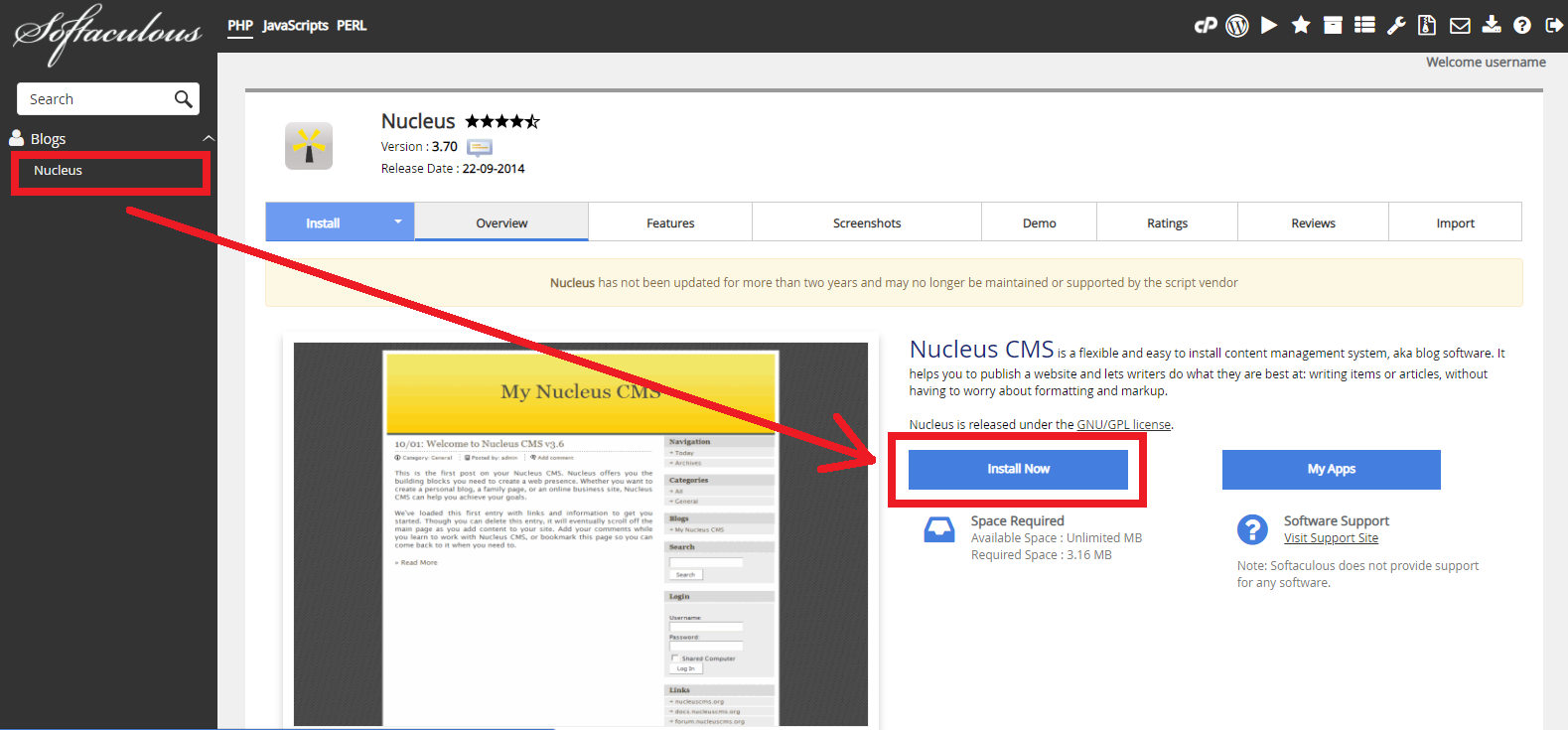Open the task list icon
1568x730 pixels.
click(1364, 26)
